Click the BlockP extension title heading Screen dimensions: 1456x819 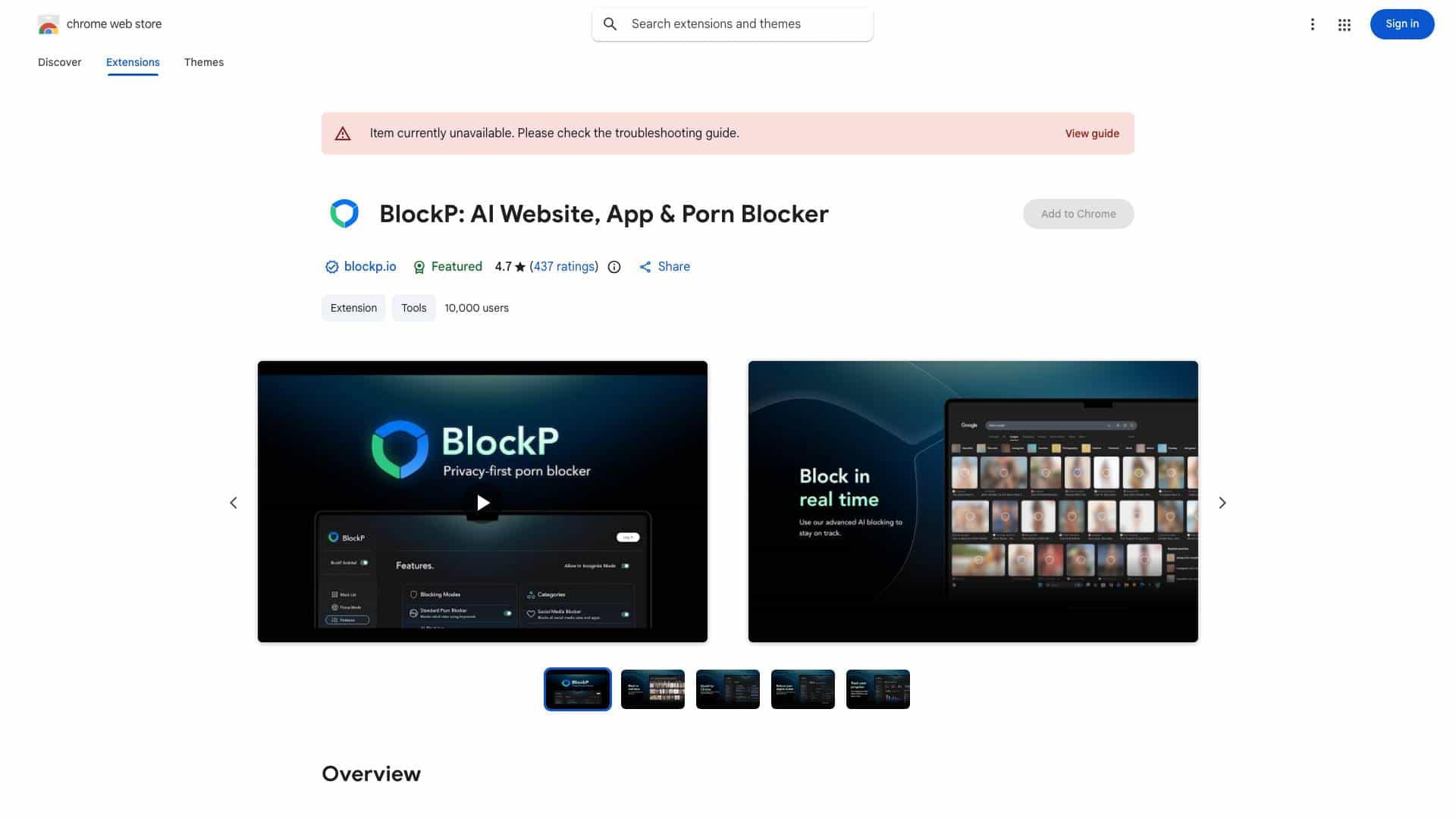604,214
